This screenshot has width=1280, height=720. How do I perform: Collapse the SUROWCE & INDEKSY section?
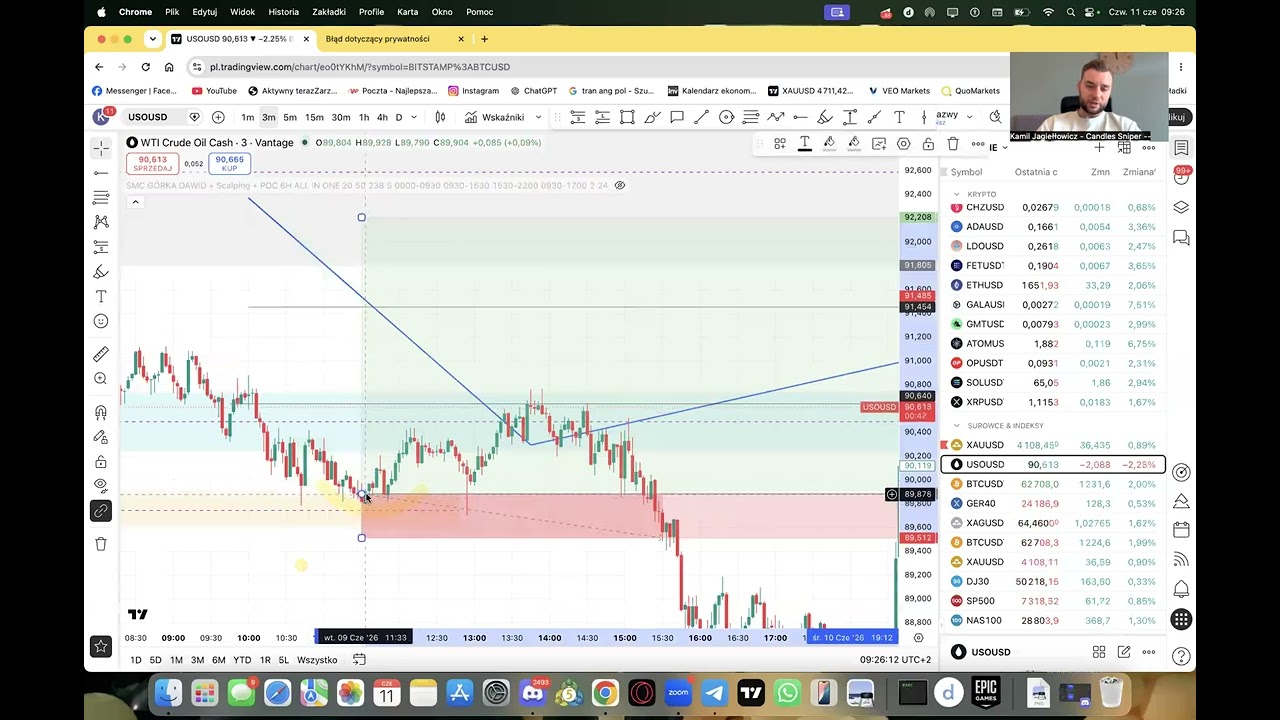957,426
